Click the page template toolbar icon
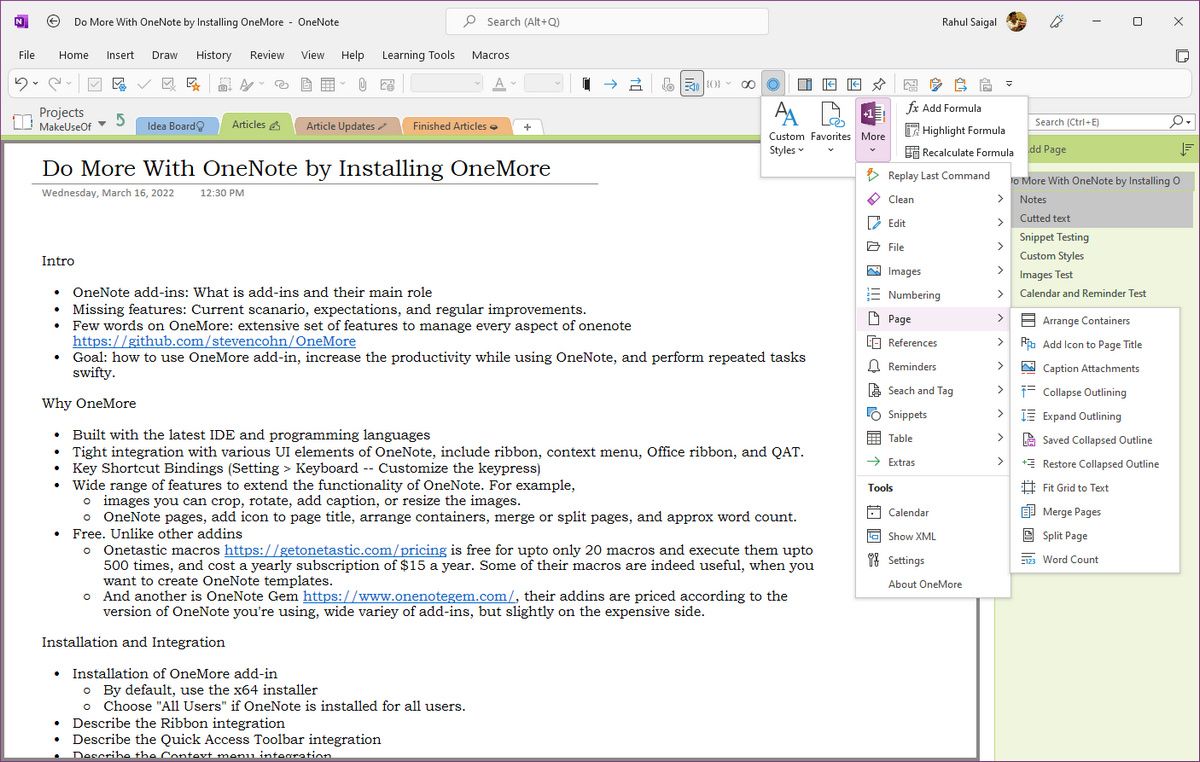 click(x=306, y=85)
